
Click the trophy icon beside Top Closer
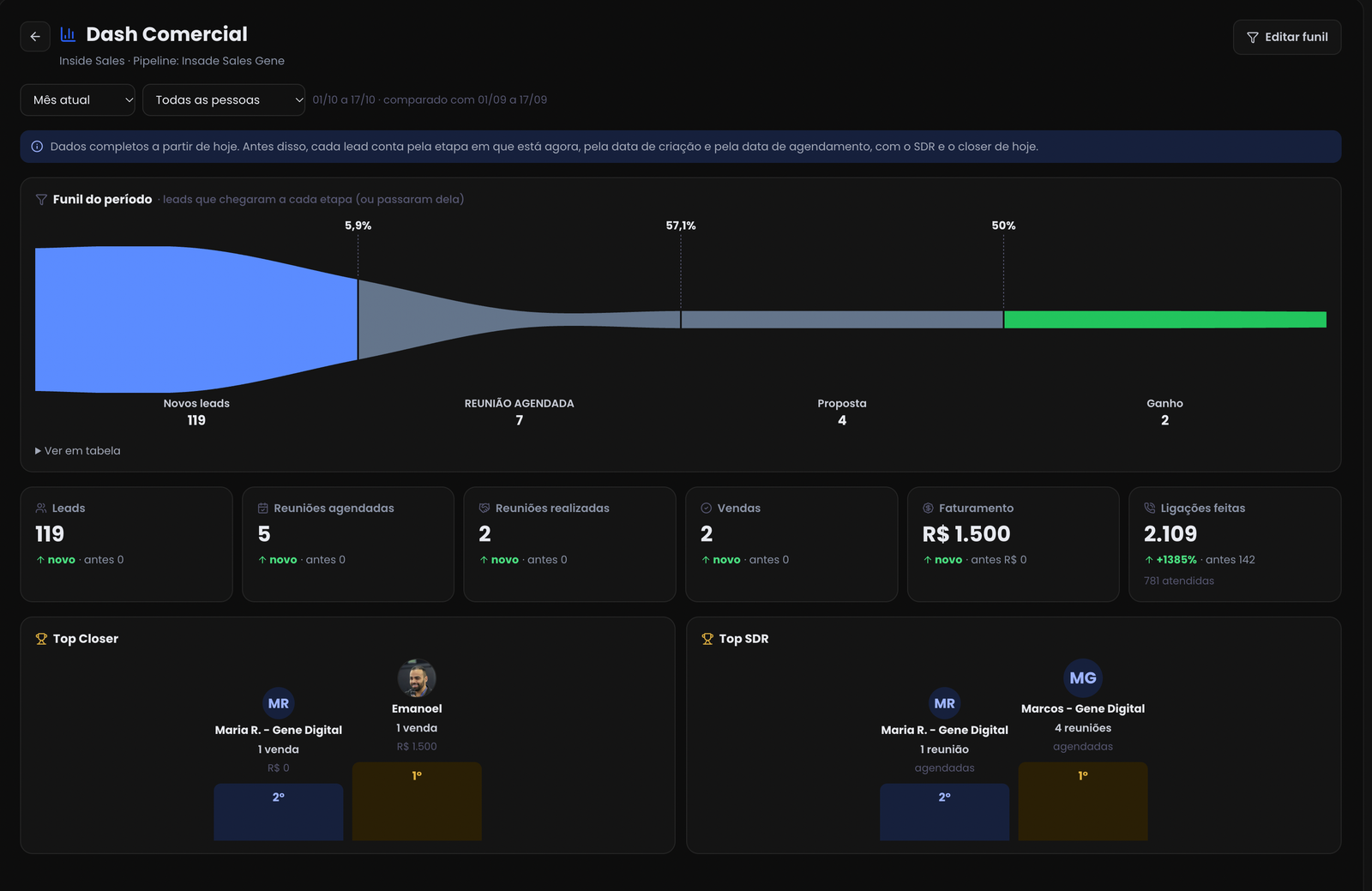pos(41,639)
